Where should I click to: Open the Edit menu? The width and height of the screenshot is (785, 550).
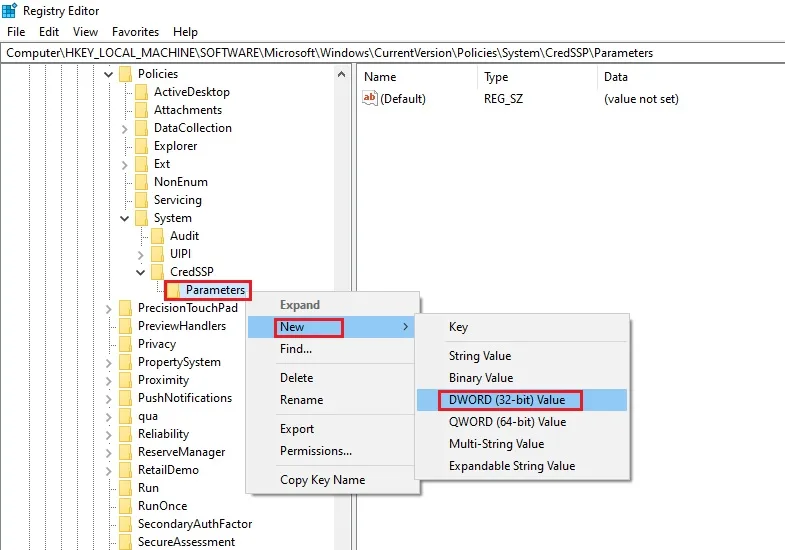49,32
